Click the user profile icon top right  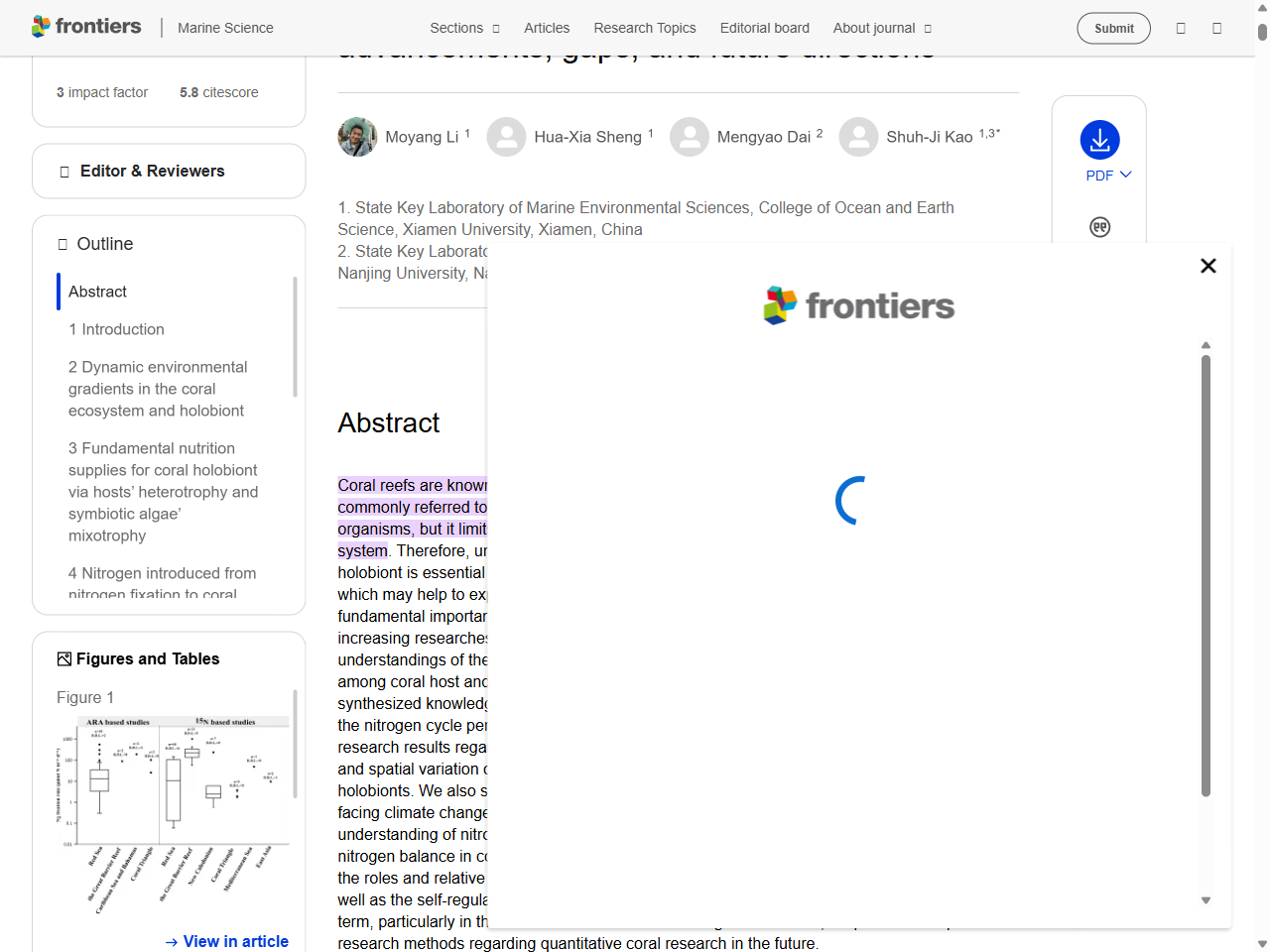tap(1216, 28)
